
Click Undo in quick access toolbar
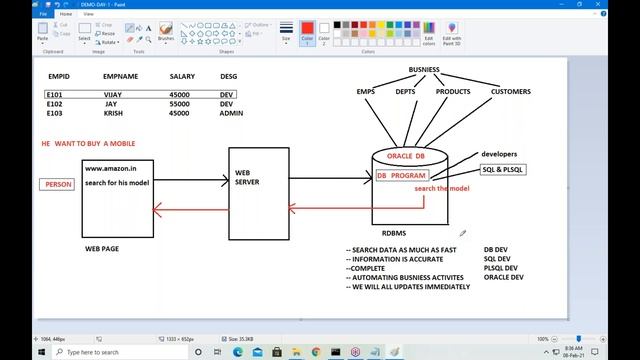click(x=57, y=4)
